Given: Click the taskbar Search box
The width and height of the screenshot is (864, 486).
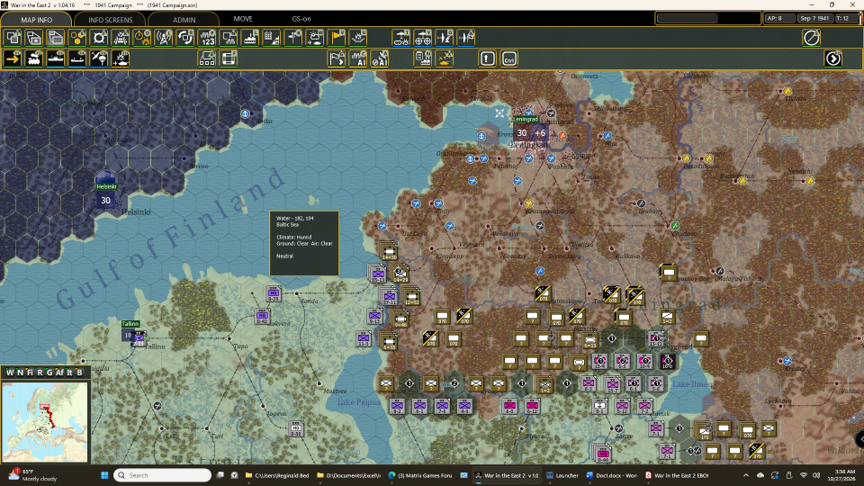Looking at the screenshot, I should pos(163,475).
